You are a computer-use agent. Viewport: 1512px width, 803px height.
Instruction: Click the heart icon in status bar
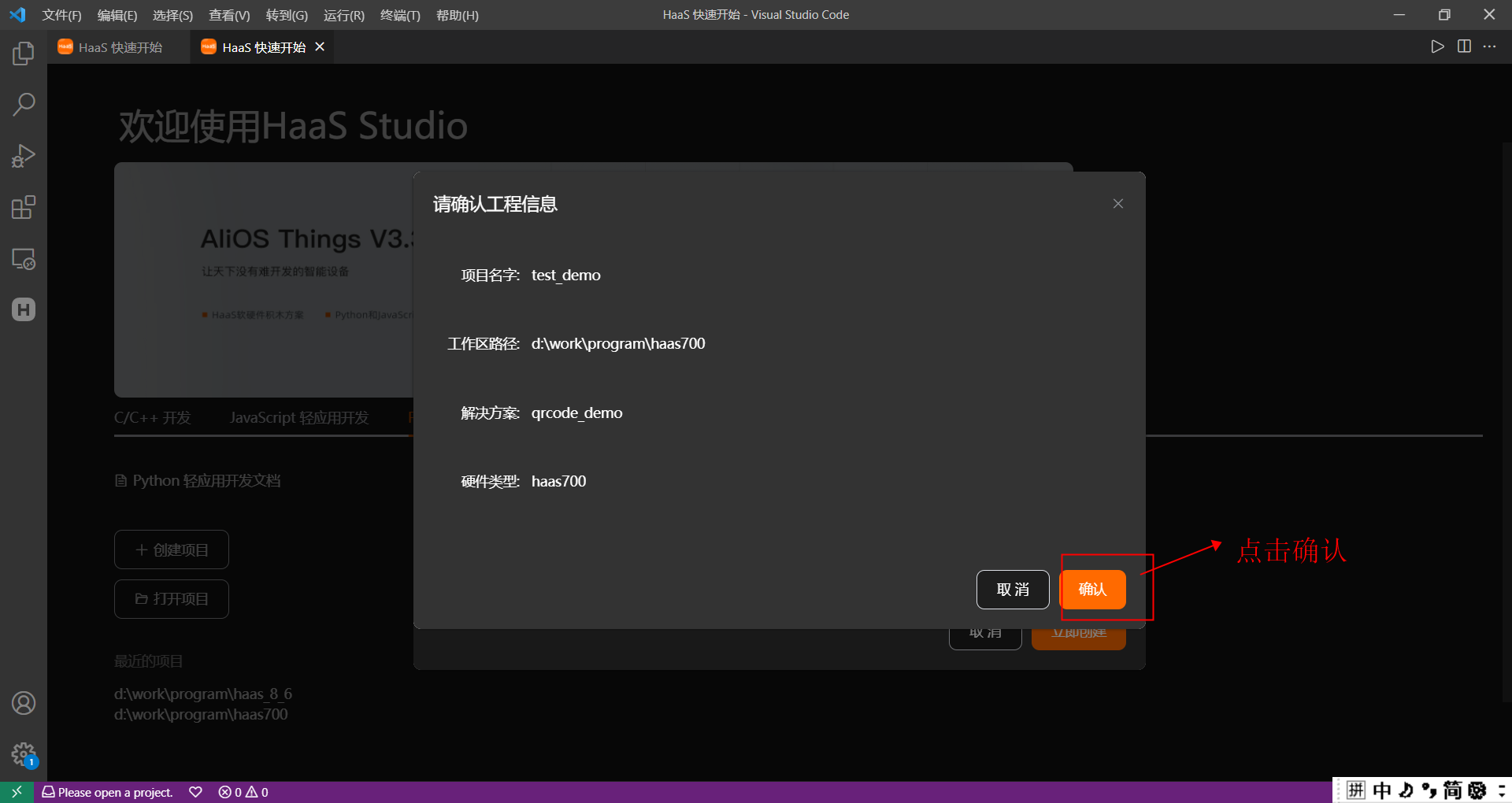pyautogui.click(x=196, y=792)
